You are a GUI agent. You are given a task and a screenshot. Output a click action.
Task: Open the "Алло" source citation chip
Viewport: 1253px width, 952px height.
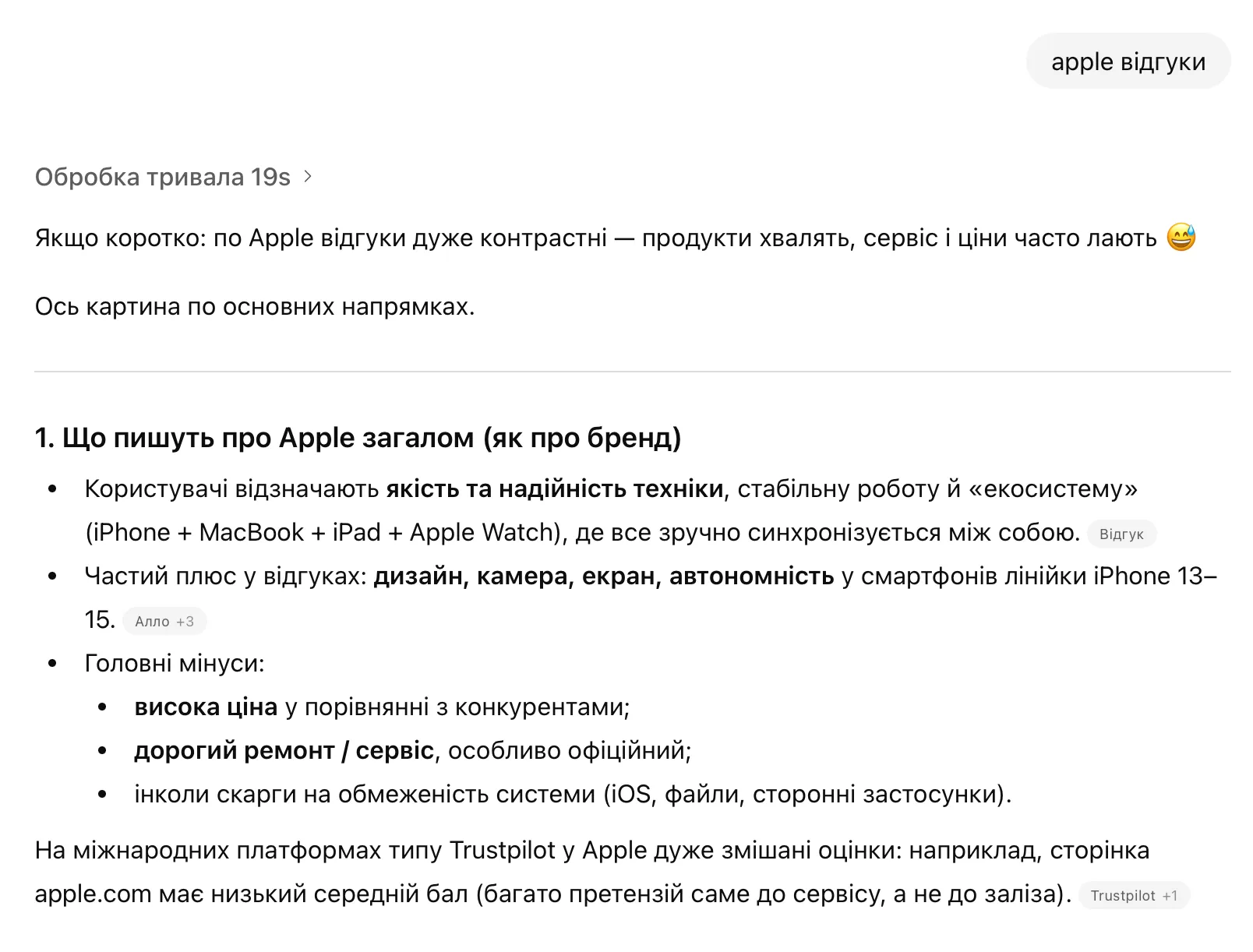point(152,621)
